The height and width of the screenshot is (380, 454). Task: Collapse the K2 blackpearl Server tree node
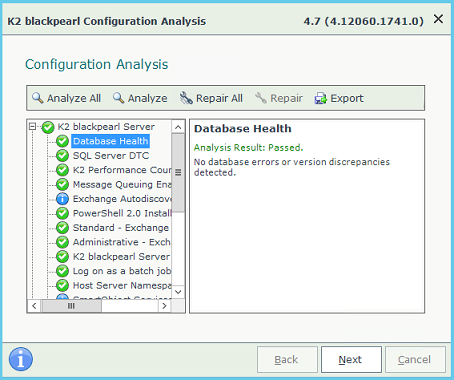click(x=32, y=127)
